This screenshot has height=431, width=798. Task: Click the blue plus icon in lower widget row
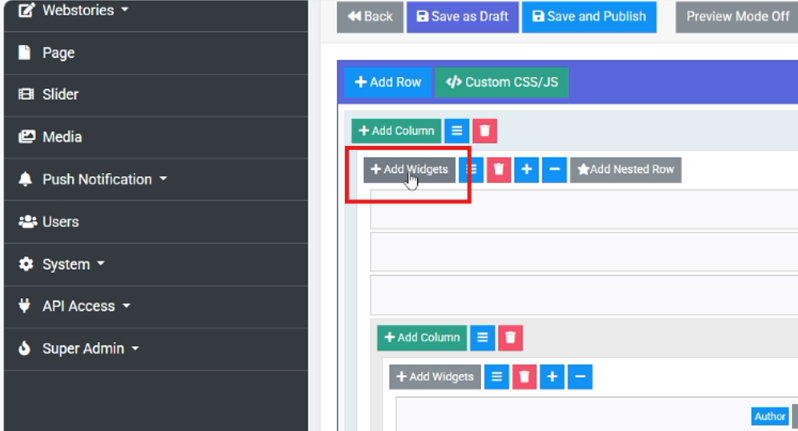[552, 377]
